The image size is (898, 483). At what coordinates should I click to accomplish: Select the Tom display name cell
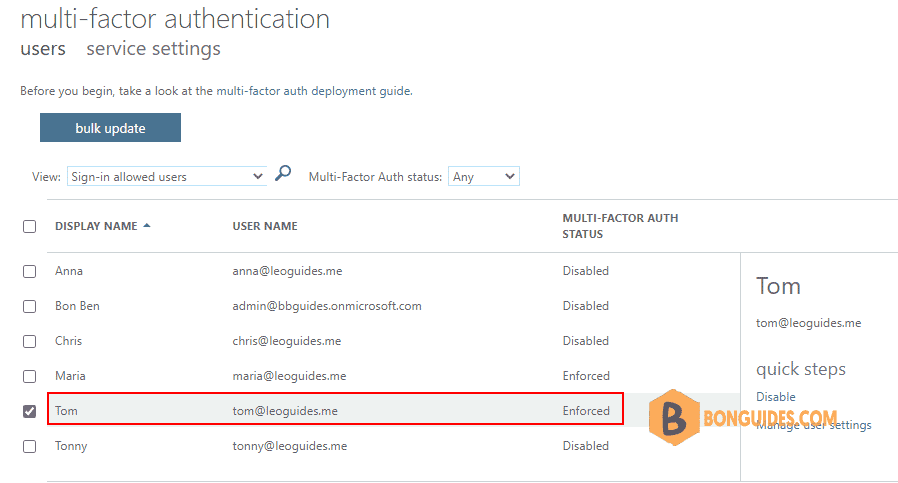coord(66,410)
